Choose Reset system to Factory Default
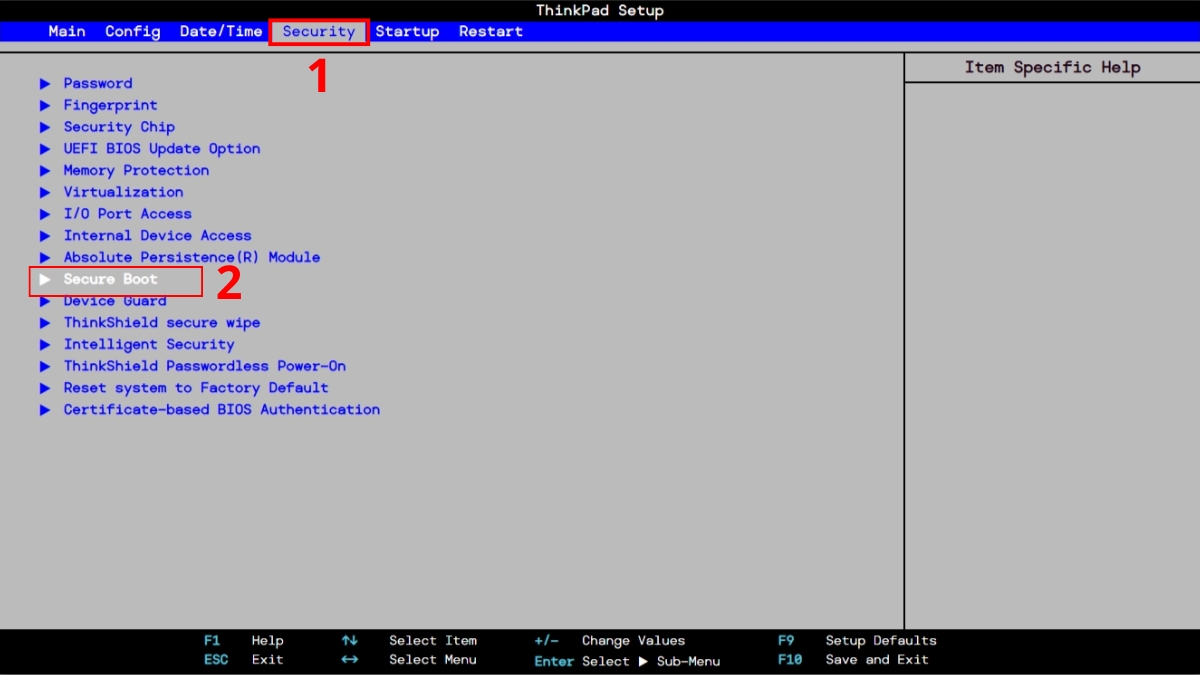 196,388
